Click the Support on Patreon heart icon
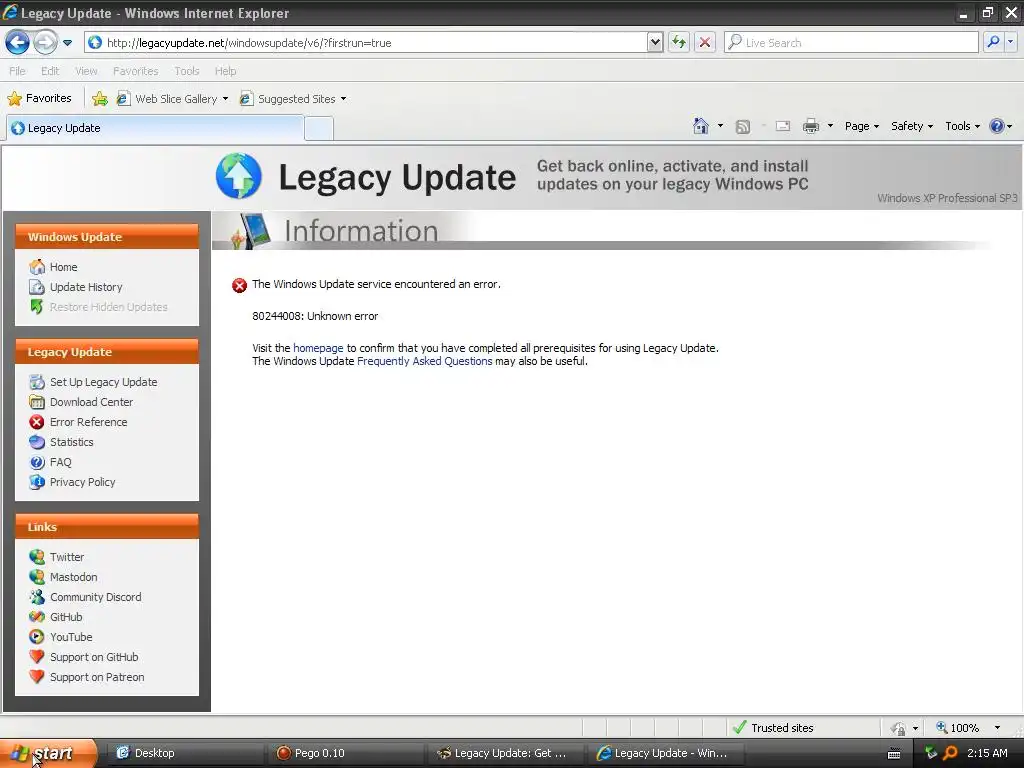 tap(37, 677)
